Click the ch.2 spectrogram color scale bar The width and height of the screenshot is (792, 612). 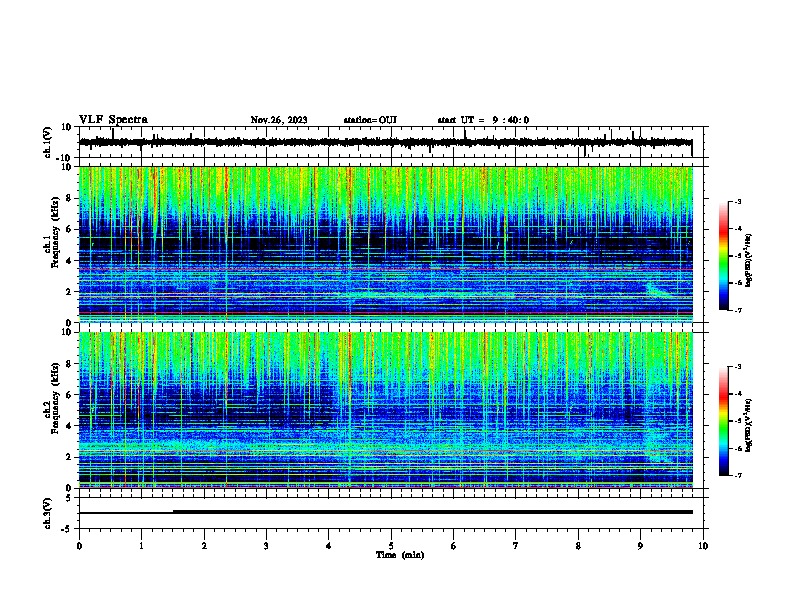click(x=724, y=421)
